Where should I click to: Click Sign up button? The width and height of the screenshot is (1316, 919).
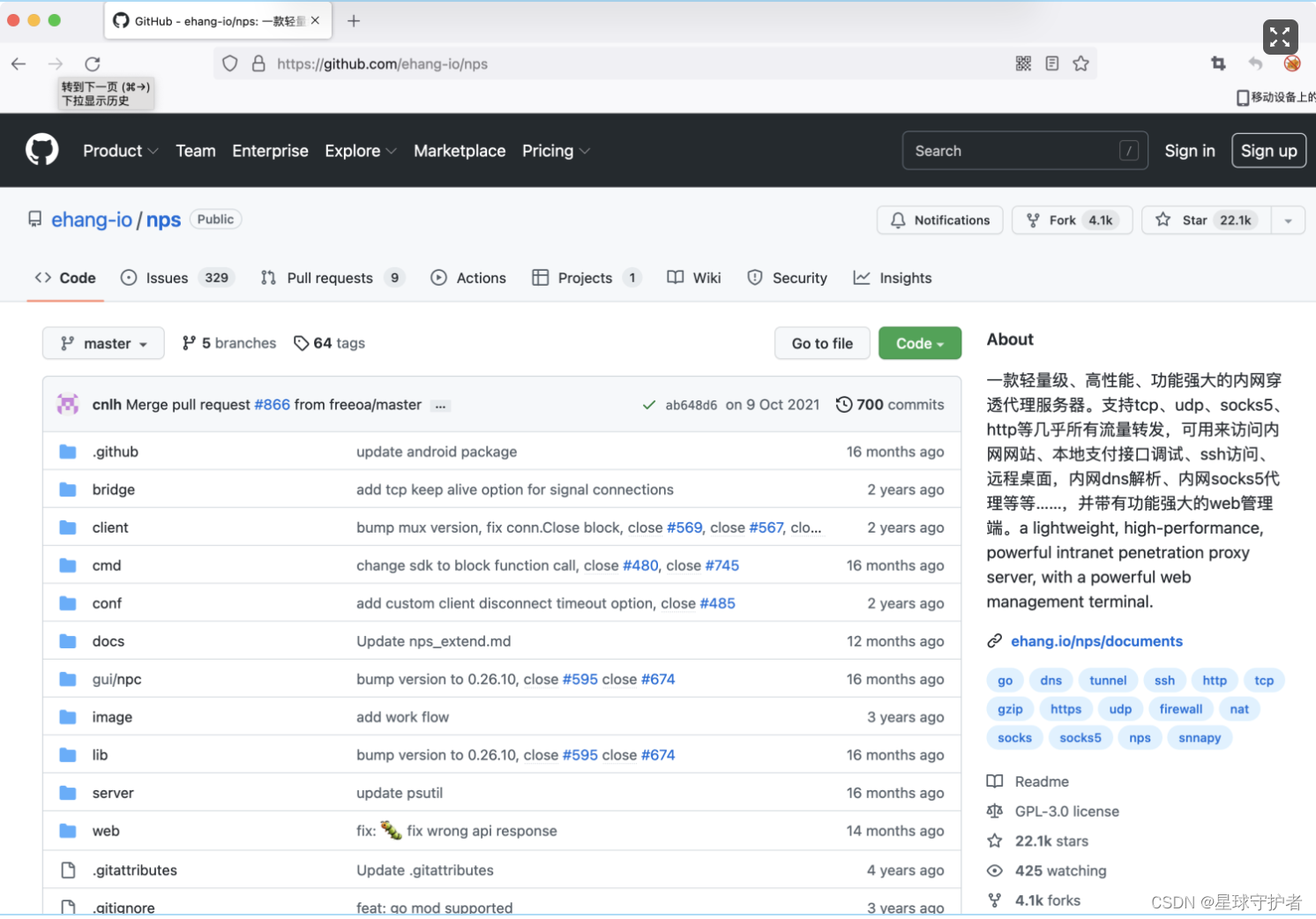tap(1268, 151)
